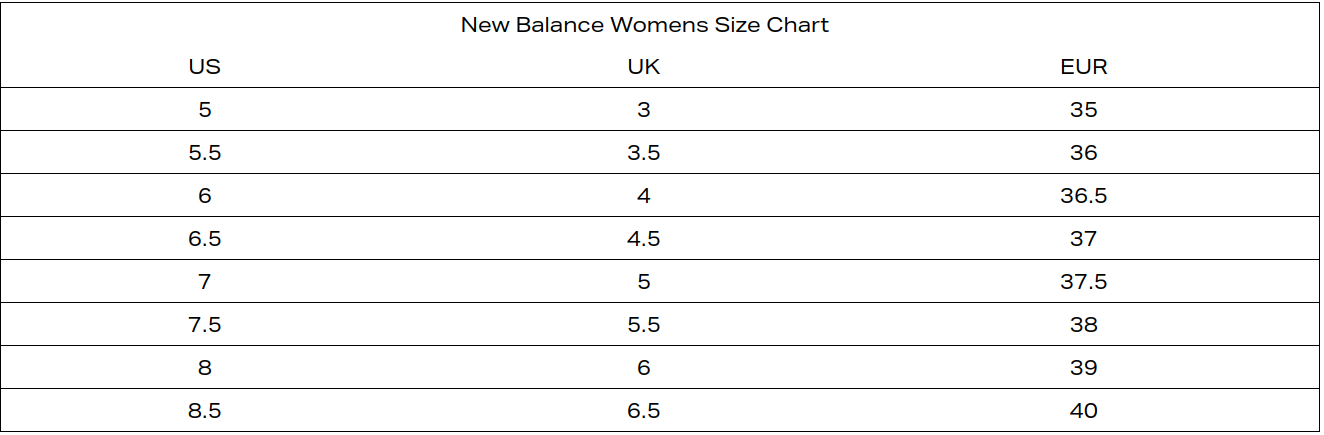1324x435 pixels.
Task: Select UK size 3.5 cell
Action: tap(644, 153)
